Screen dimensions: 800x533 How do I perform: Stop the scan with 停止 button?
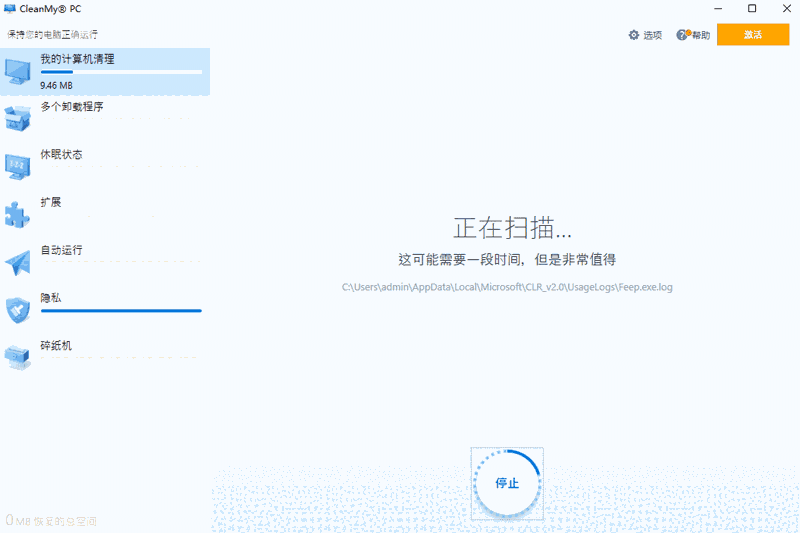[507, 484]
